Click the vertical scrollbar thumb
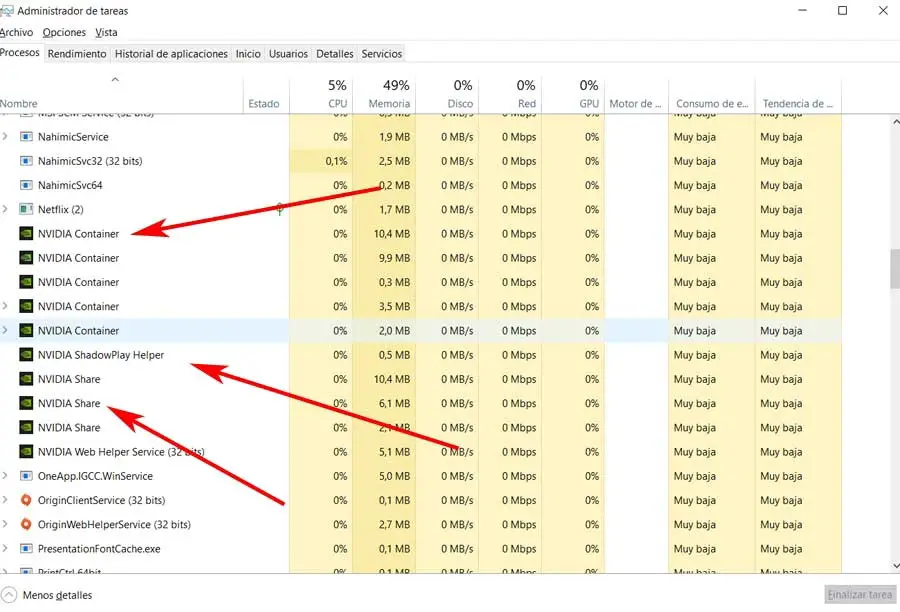The image size is (900, 612). click(x=894, y=268)
